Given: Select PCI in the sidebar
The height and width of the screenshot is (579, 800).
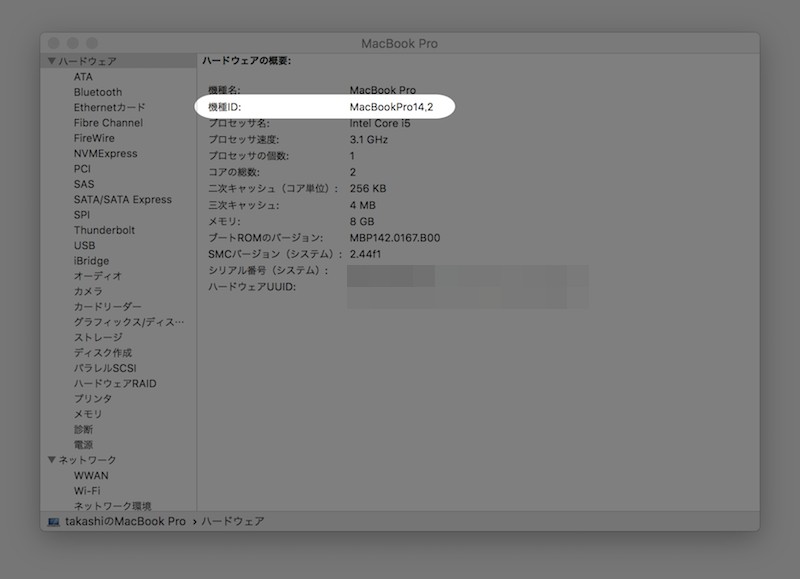Looking at the screenshot, I should click(x=82, y=168).
